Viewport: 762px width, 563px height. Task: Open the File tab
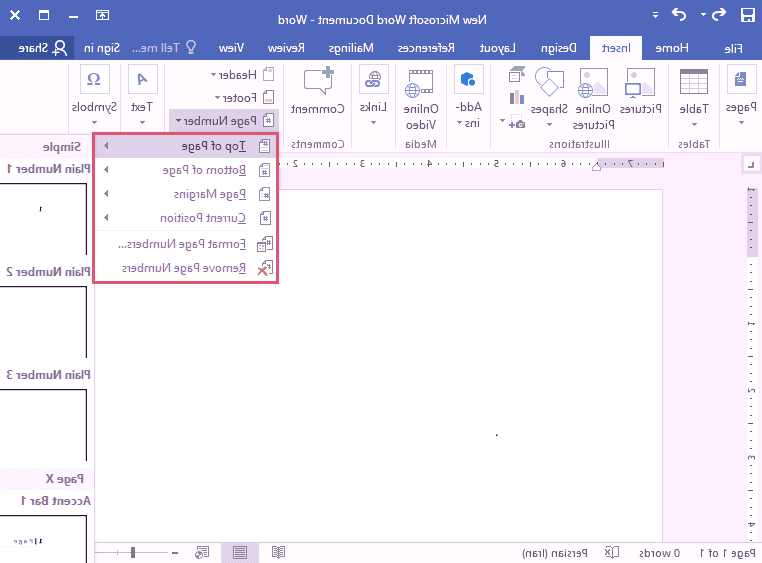point(733,48)
